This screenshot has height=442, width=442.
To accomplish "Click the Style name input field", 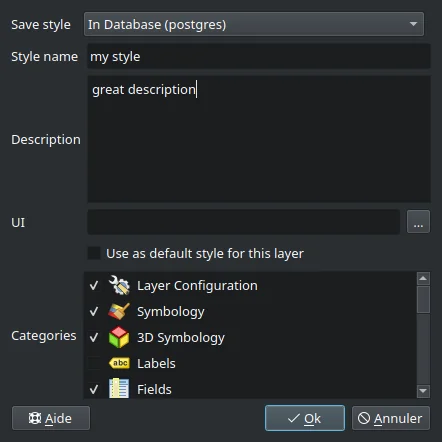I will (x=259, y=56).
